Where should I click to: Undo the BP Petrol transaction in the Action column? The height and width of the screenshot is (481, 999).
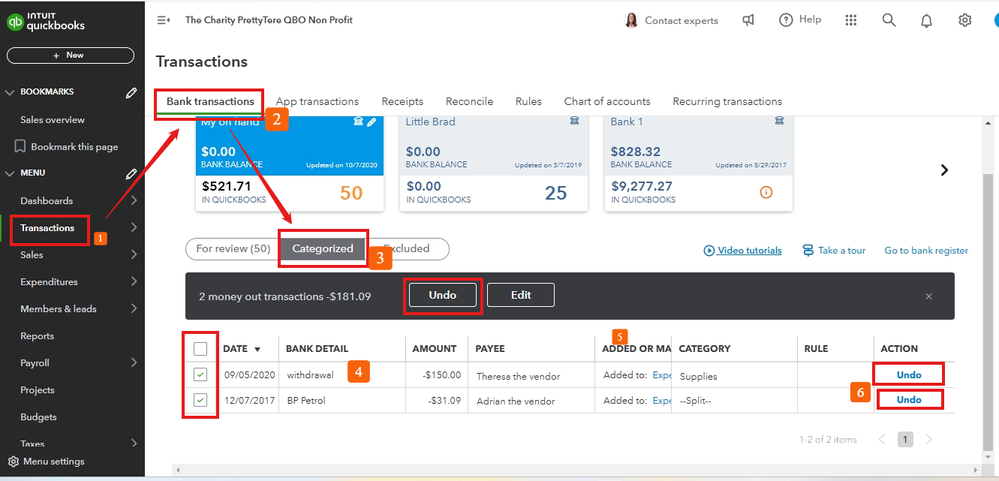pyautogui.click(x=909, y=399)
